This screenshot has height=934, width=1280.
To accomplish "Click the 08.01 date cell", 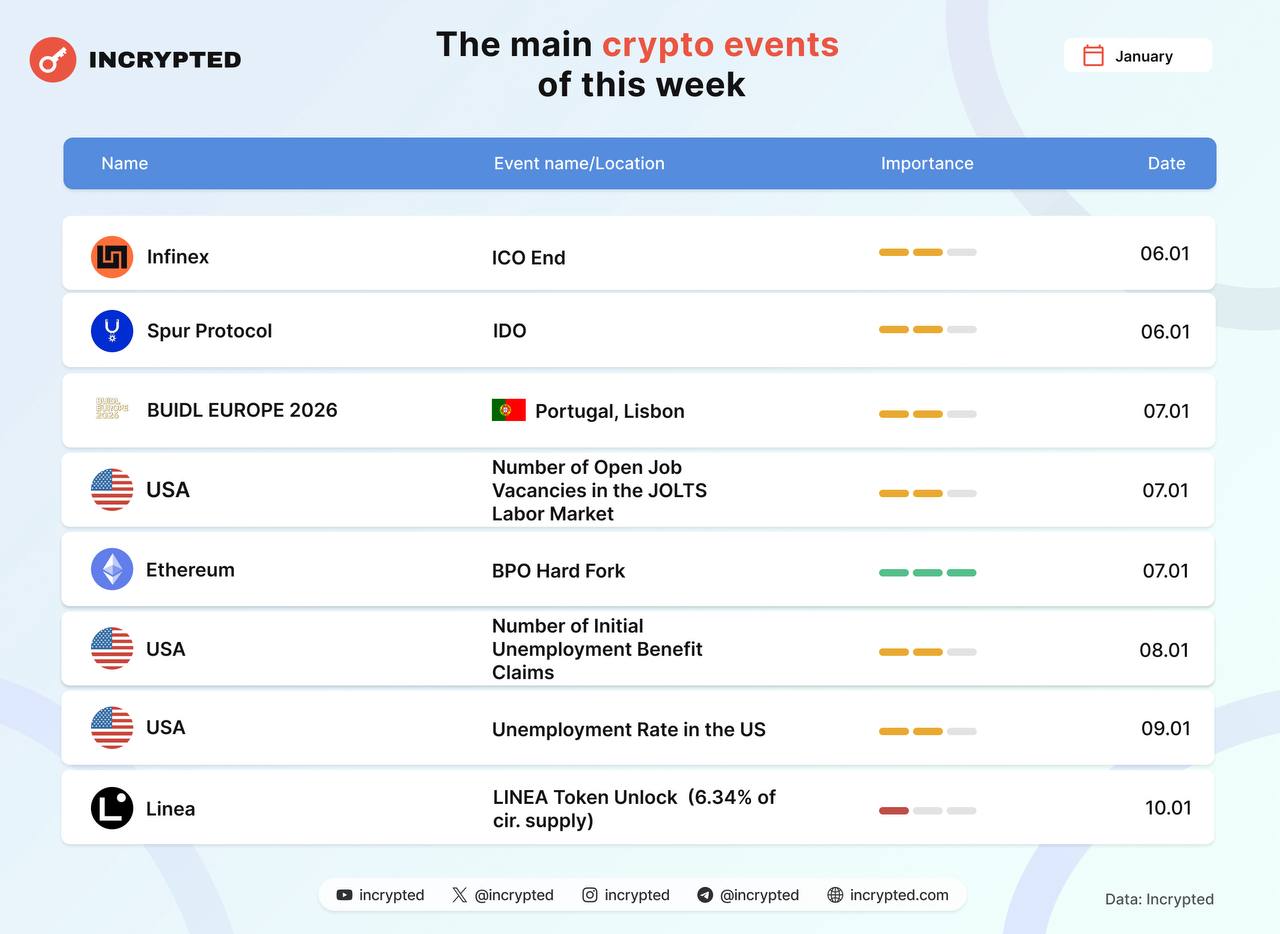I will tap(1164, 650).
